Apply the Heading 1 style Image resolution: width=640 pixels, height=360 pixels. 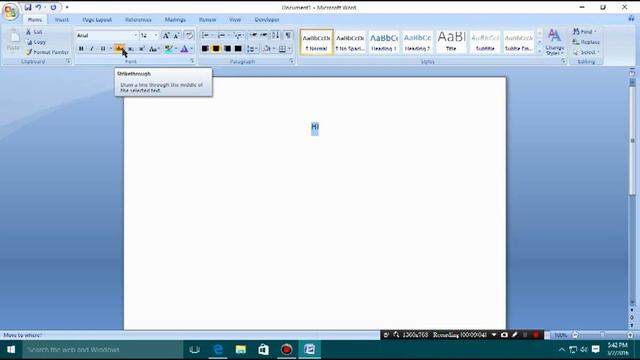384,42
